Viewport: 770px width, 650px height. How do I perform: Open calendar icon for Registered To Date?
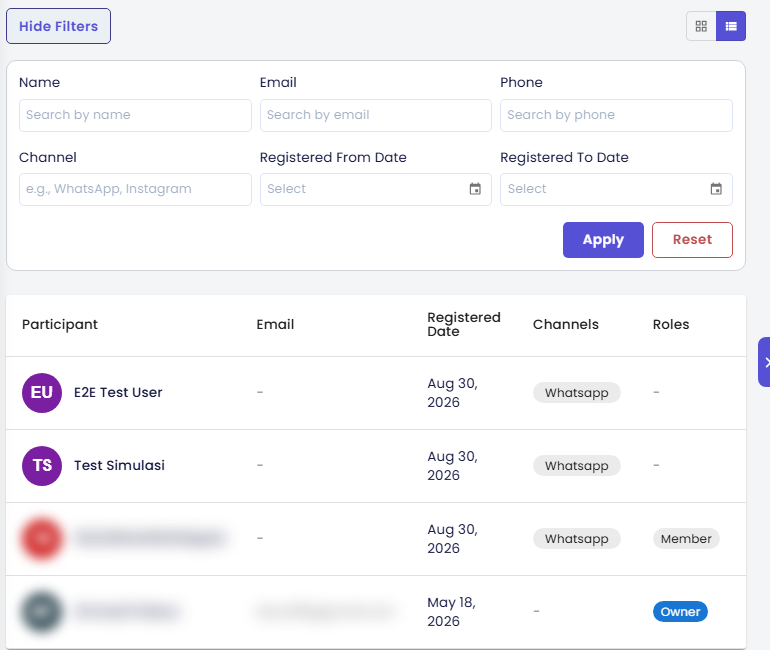pyautogui.click(x=716, y=189)
